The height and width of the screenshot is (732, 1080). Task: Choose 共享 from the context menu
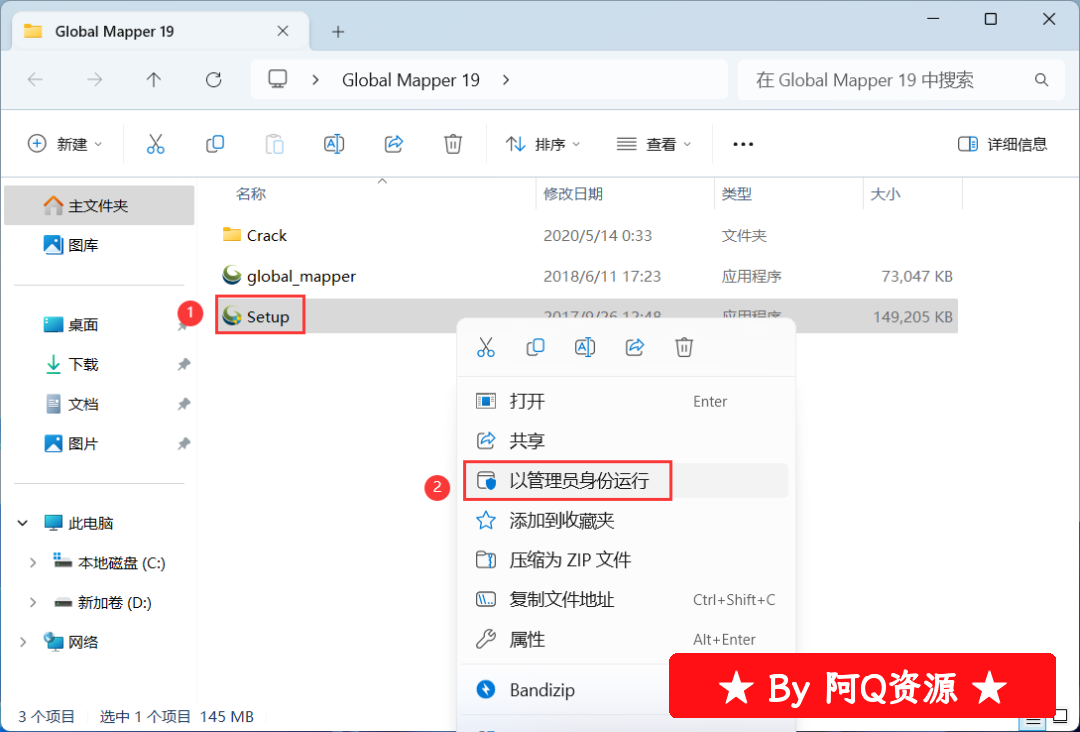[x=626, y=441]
